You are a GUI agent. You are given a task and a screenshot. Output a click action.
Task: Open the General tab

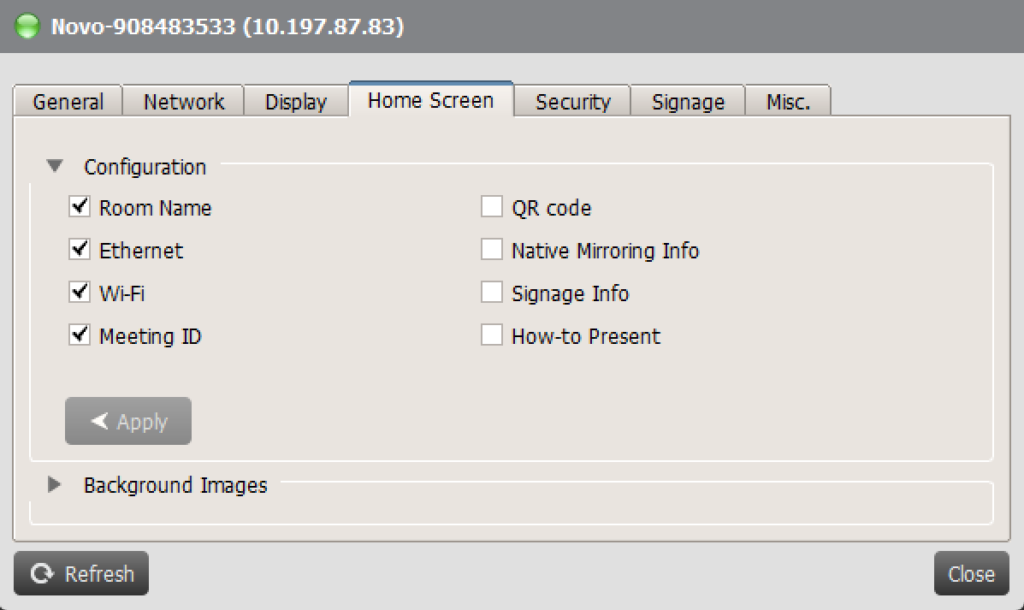(68, 101)
